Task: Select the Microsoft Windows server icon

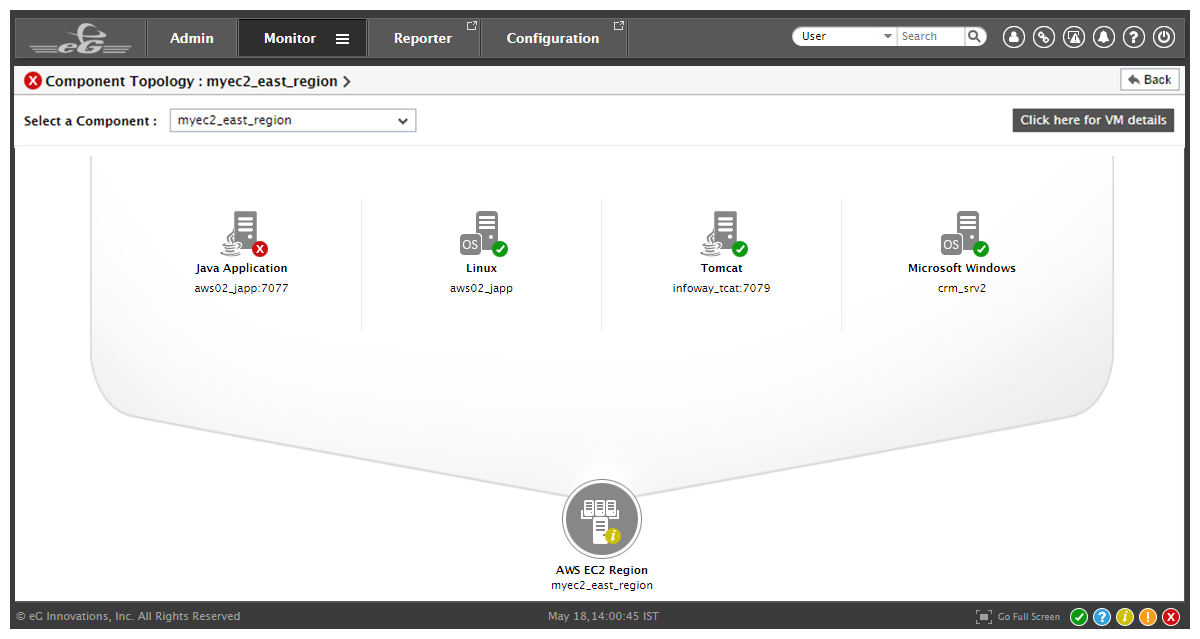Action: point(964,234)
